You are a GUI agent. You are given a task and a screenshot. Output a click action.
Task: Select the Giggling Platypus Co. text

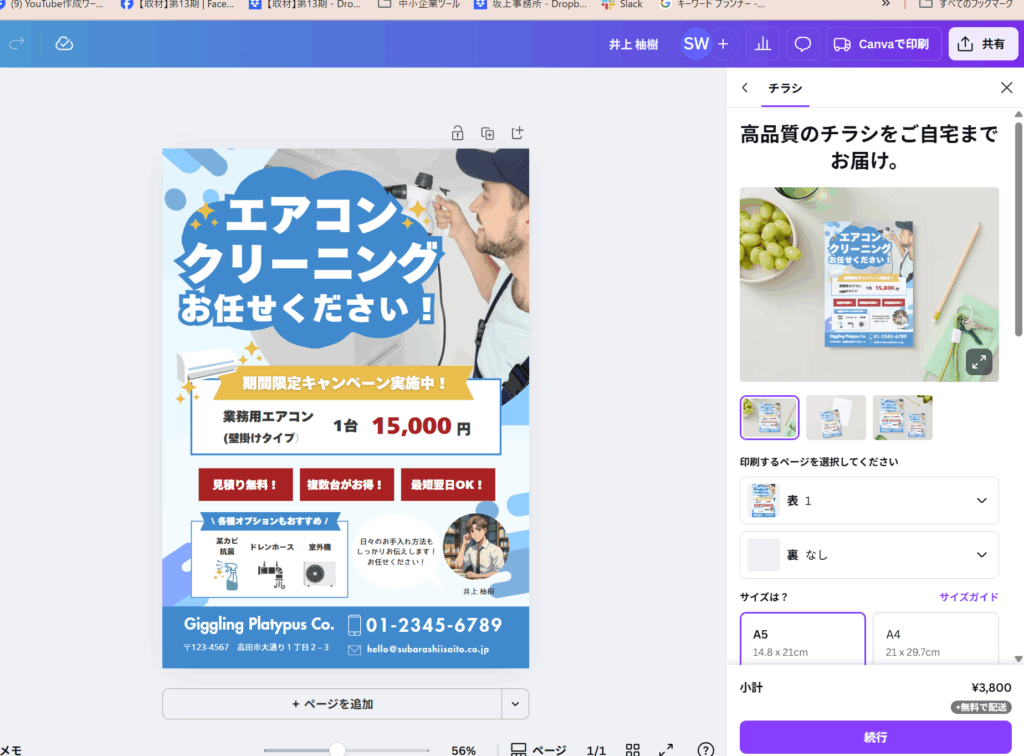coord(259,625)
